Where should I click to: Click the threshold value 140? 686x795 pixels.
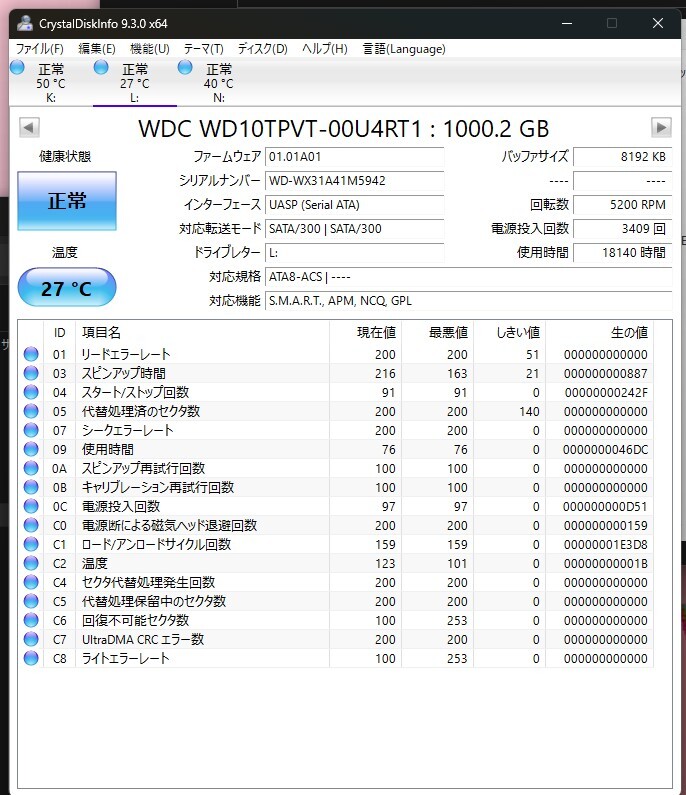click(529, 411)
